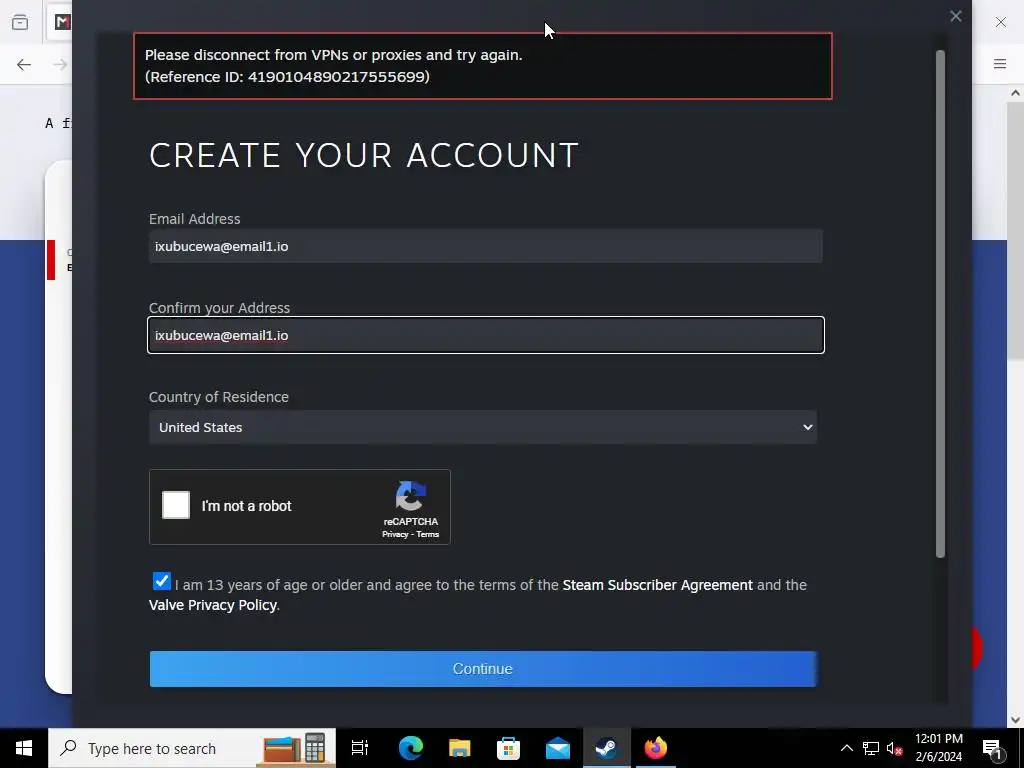Image resolution: width=1024 pixels, height=768 pixels.
Task: Open the notification center icon
Action: (x=992, y=748)
